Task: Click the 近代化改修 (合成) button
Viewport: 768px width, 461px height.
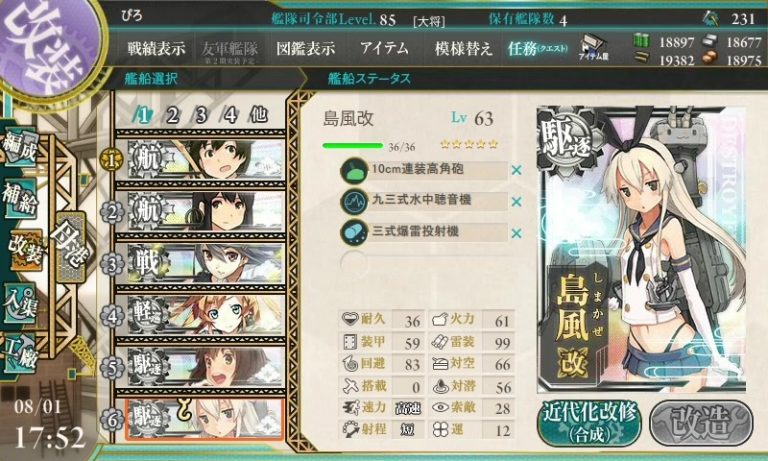Action: [x=590, y=423]
